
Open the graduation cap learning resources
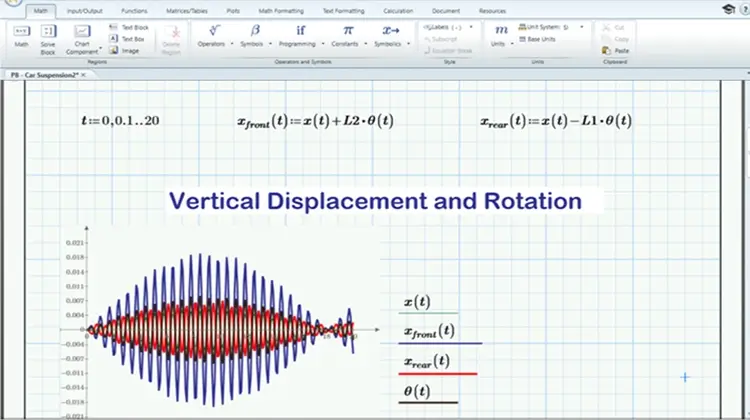tap(728, 10)
